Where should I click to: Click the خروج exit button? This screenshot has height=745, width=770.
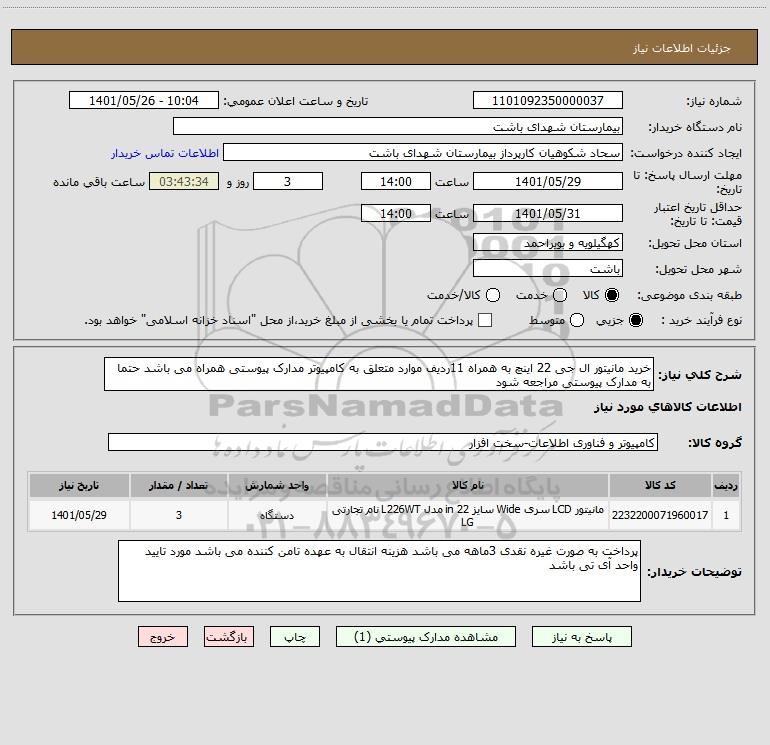click(x=163, y=636)
